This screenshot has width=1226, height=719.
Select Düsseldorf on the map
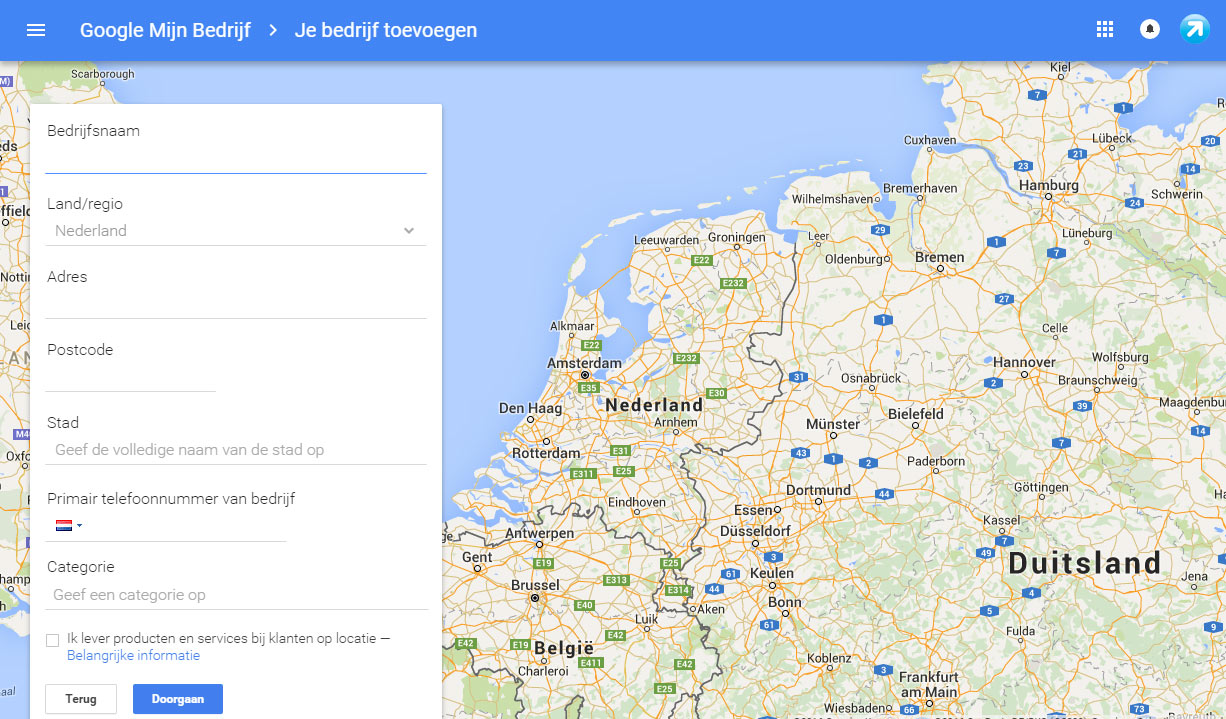tap(755, 530)
